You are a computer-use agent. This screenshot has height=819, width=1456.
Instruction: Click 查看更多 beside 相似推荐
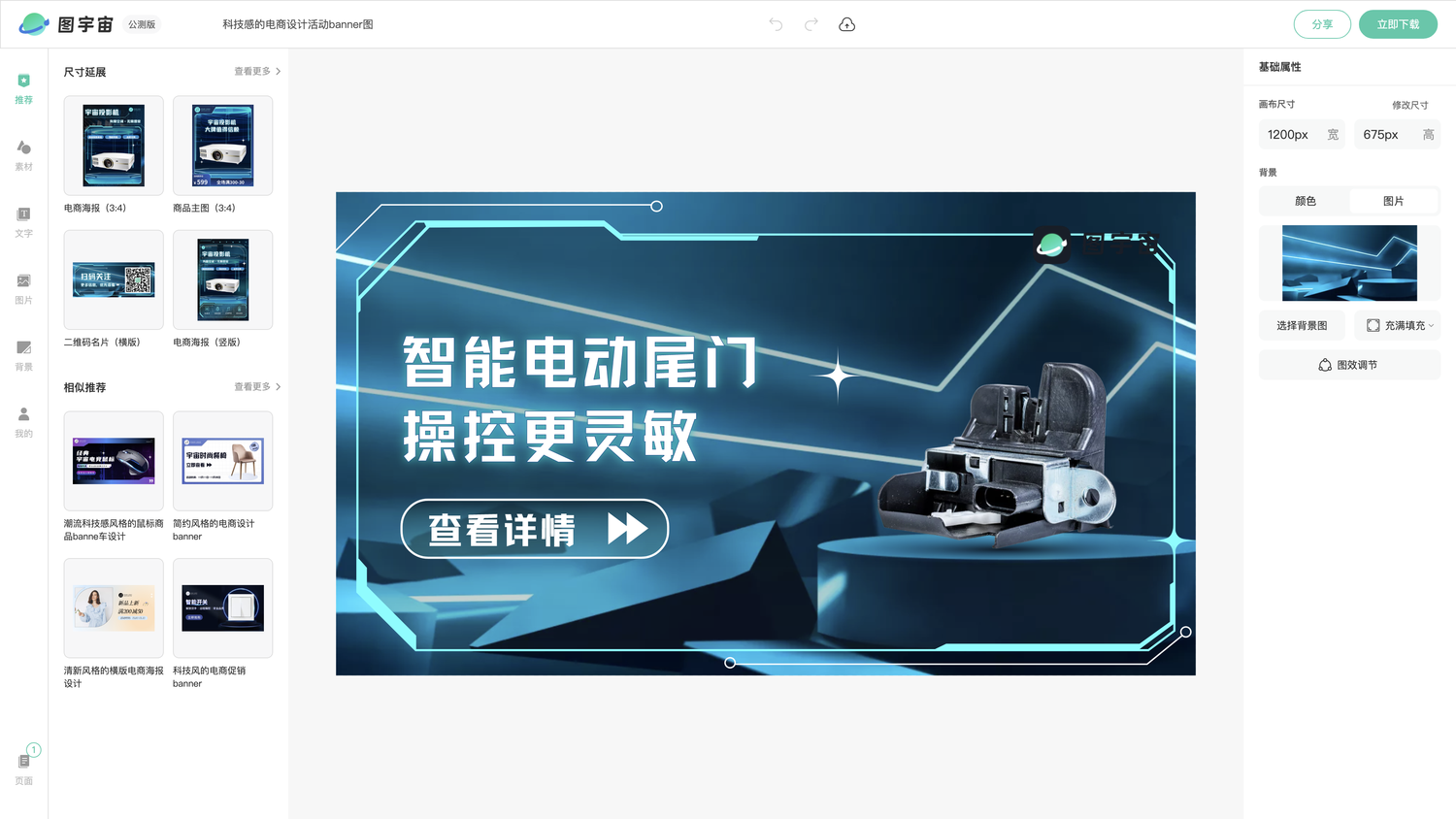point(257,387)
